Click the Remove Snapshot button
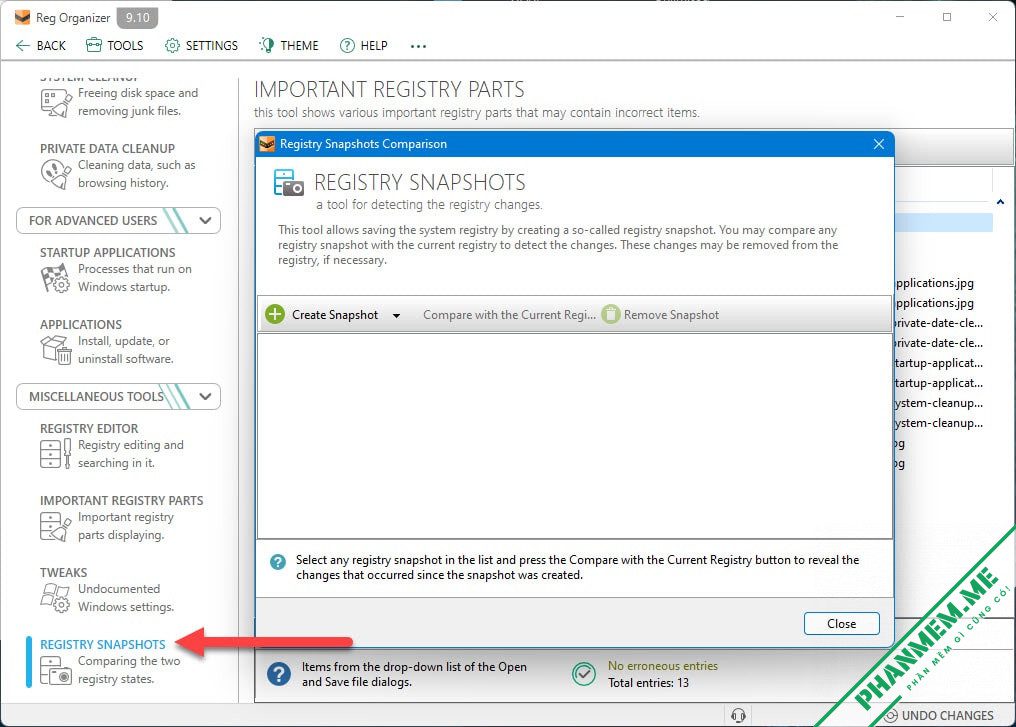This screenshot has height=727, width=1016. (660, 315)
